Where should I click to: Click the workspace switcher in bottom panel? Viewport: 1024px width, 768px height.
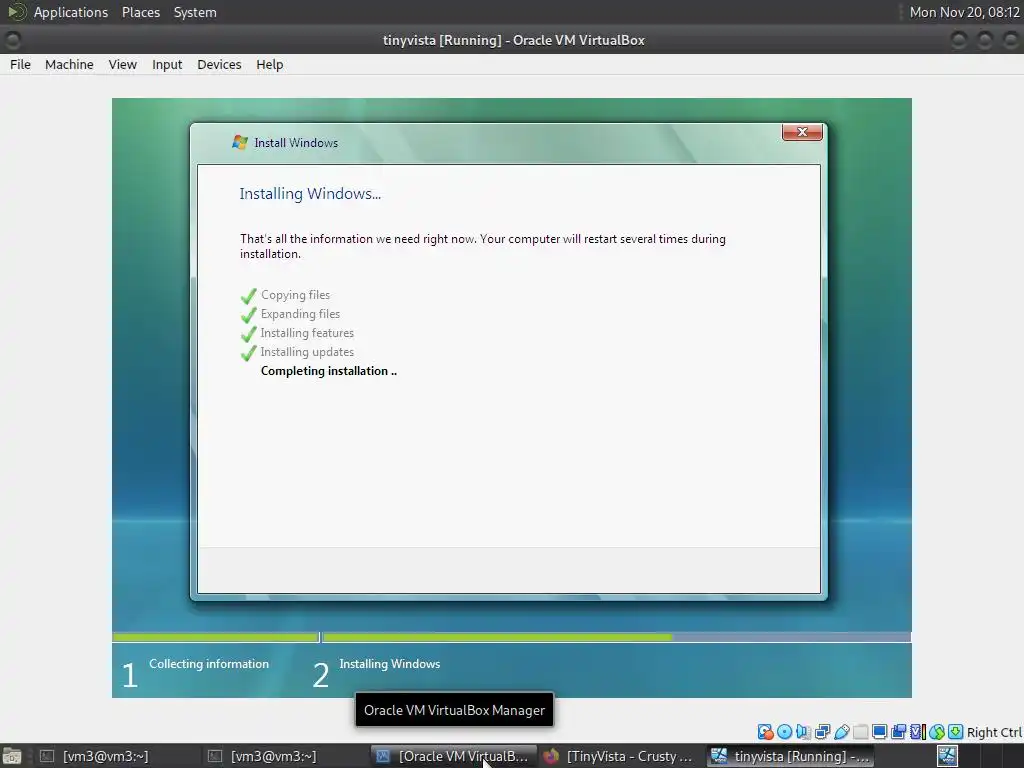(980, 756)
